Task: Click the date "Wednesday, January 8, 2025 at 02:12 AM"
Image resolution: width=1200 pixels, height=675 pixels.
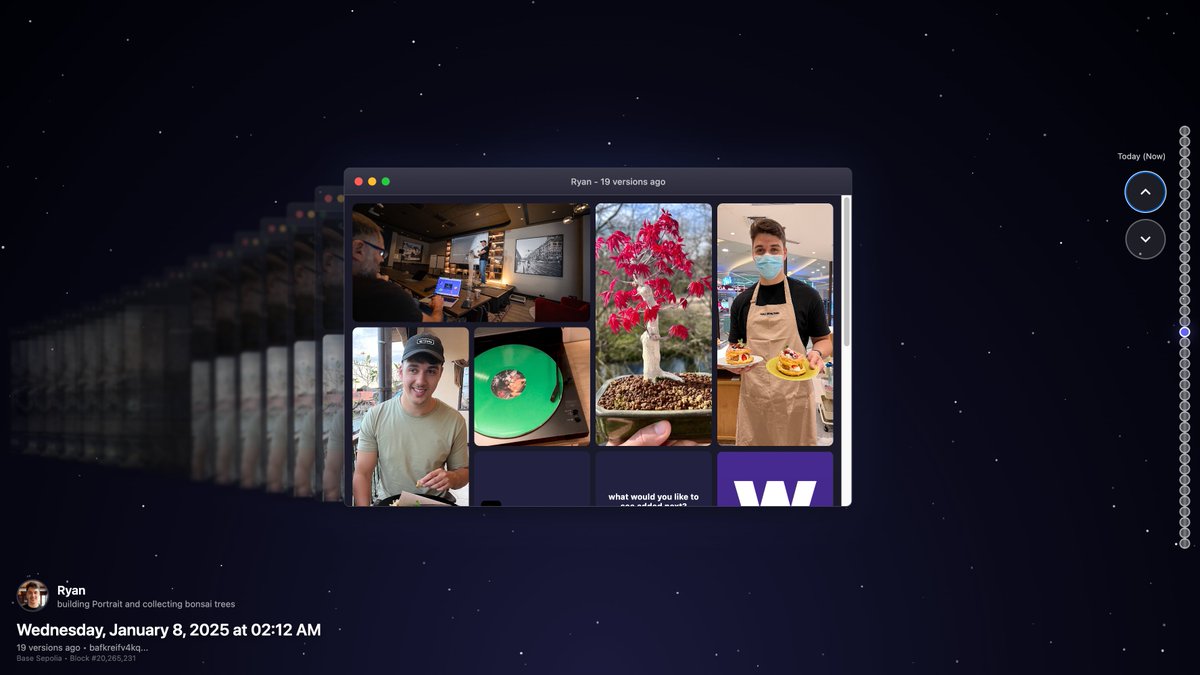Action: point(169,630)
